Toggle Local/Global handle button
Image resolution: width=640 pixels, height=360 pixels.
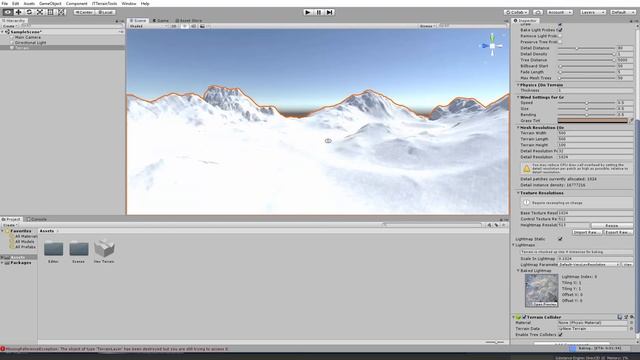tap(105, 12)
